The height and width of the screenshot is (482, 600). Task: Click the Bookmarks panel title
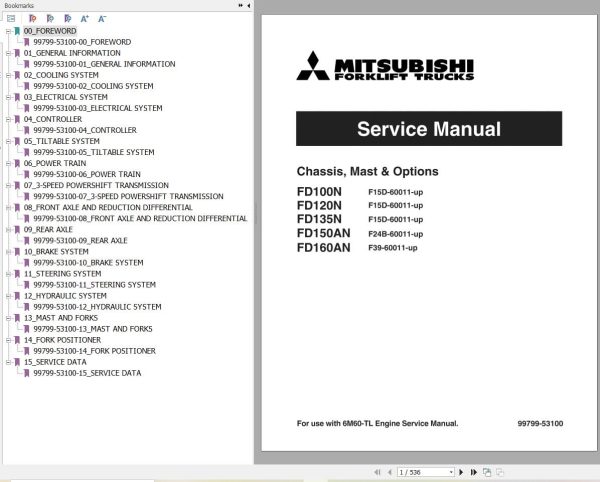(x=19, y=5)
